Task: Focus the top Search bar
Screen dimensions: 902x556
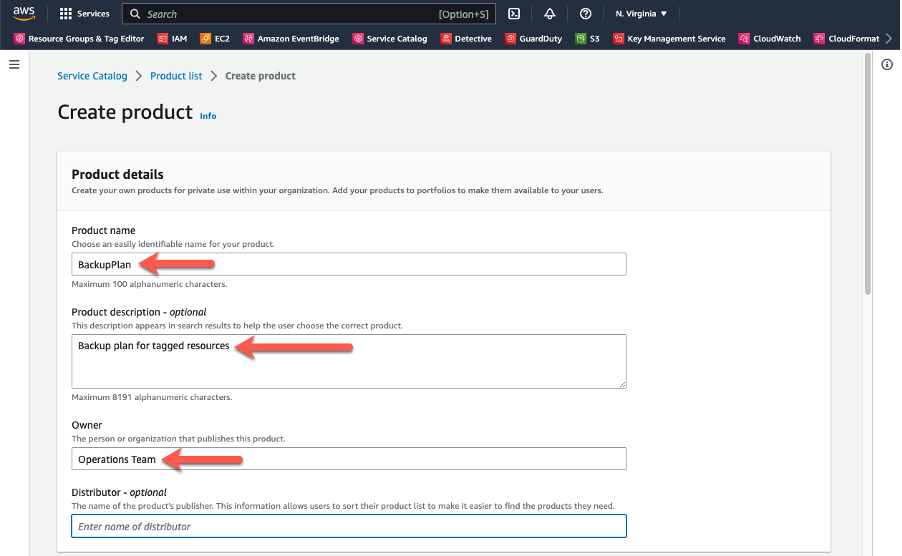Action: (308, 14)
